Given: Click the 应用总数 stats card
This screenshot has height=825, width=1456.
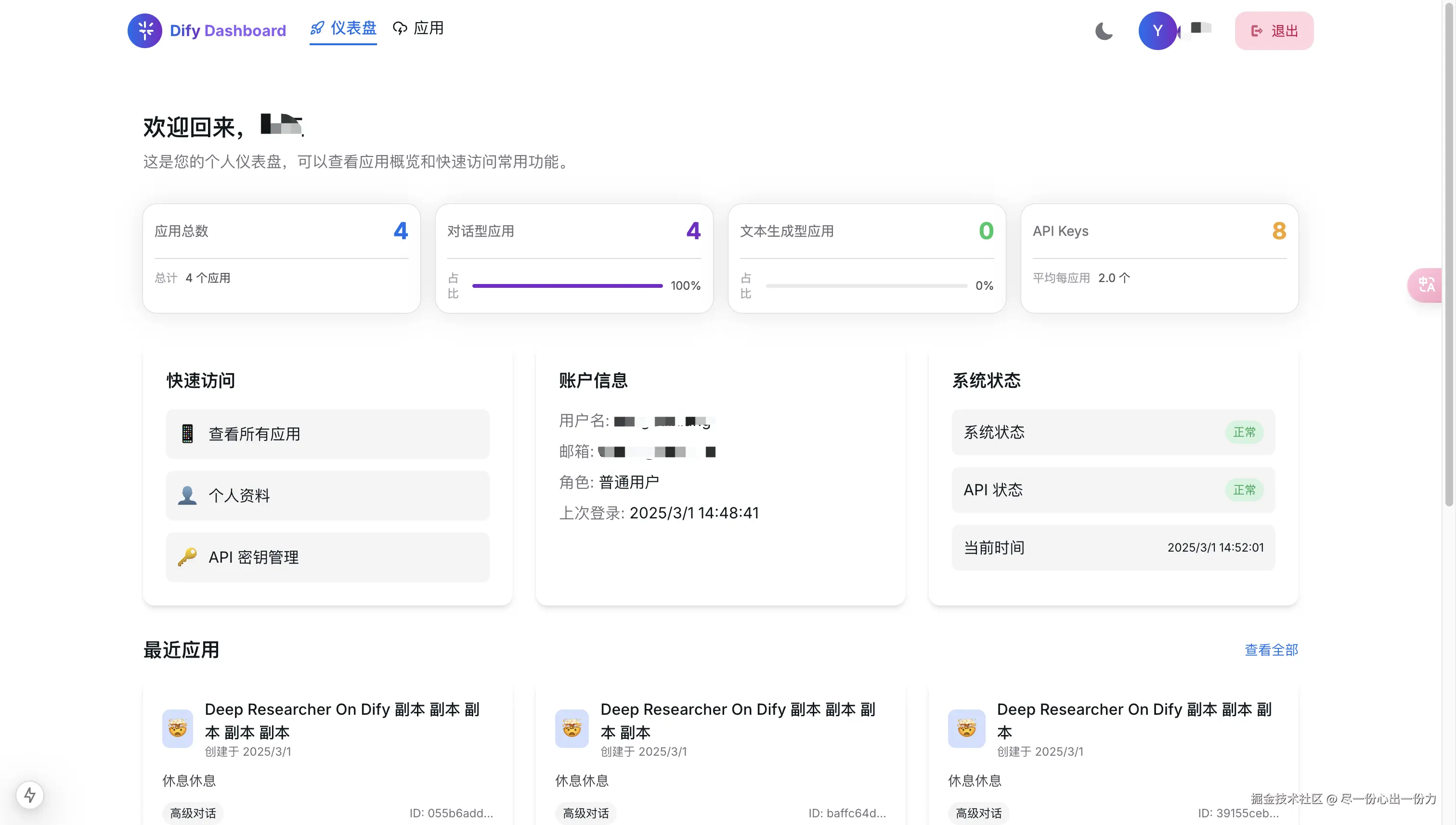Looking at the screenshot, I should point(281,258).
